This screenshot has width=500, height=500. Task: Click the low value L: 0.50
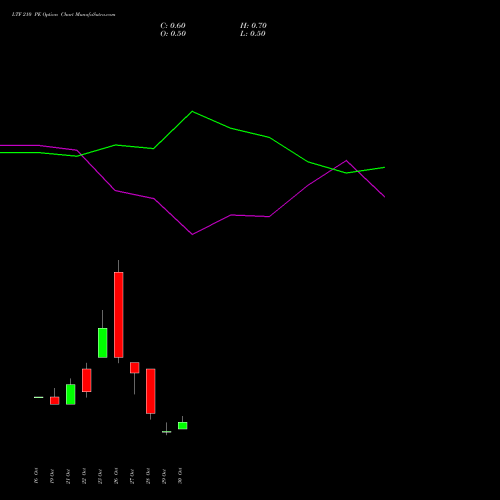tap(253, 34)
